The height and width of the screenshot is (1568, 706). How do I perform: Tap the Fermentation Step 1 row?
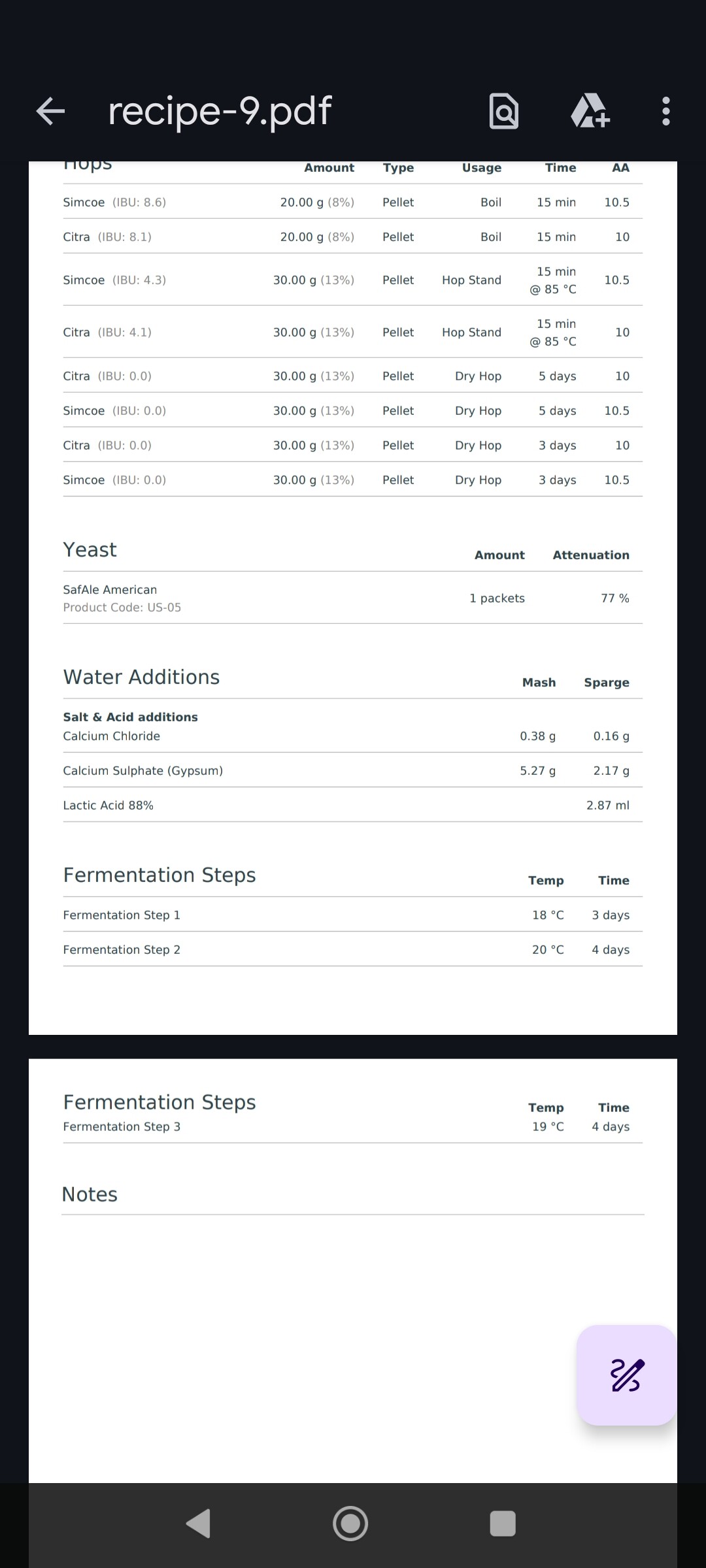[353, 915]
